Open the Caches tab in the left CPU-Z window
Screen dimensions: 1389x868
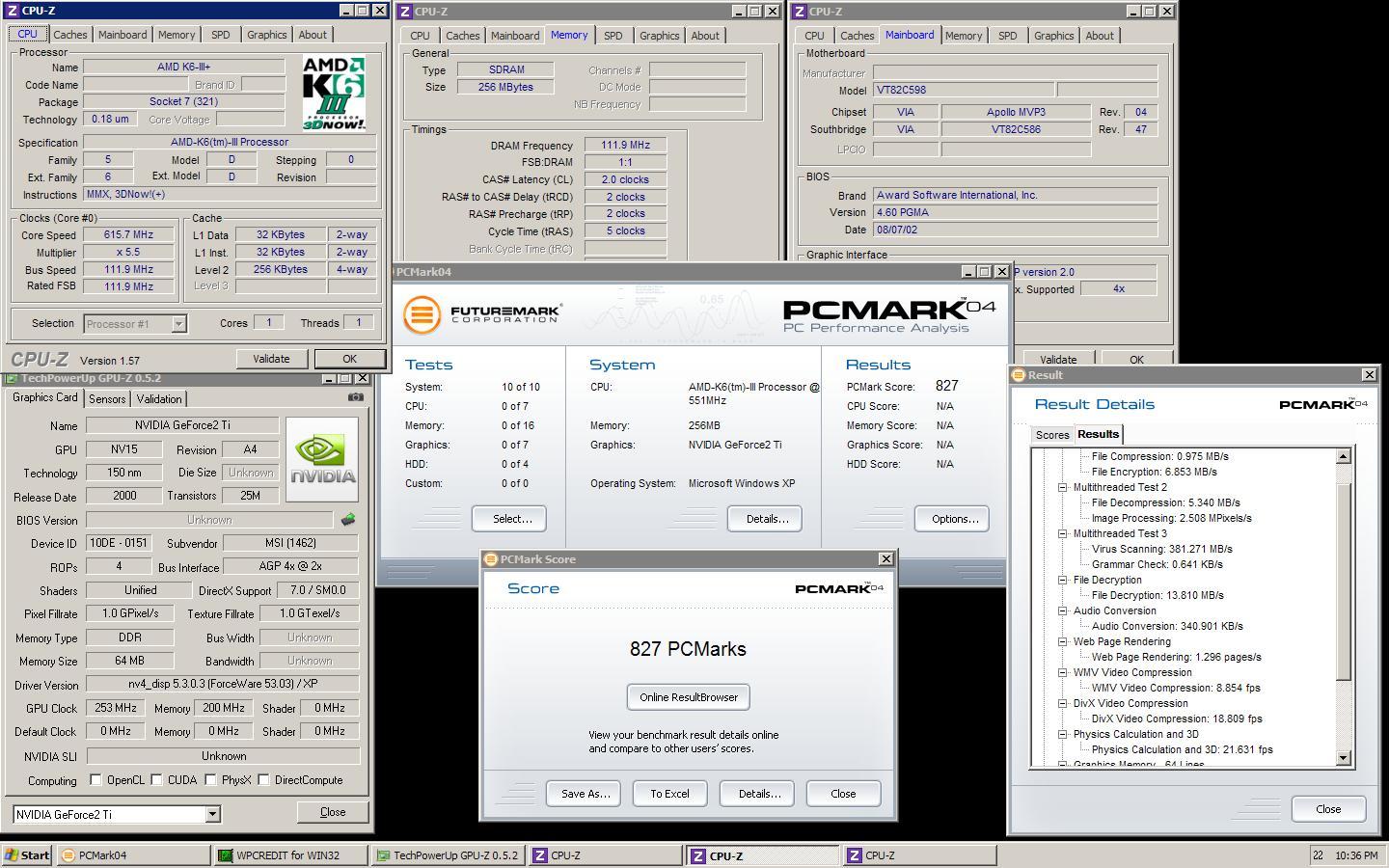[70, 35]
